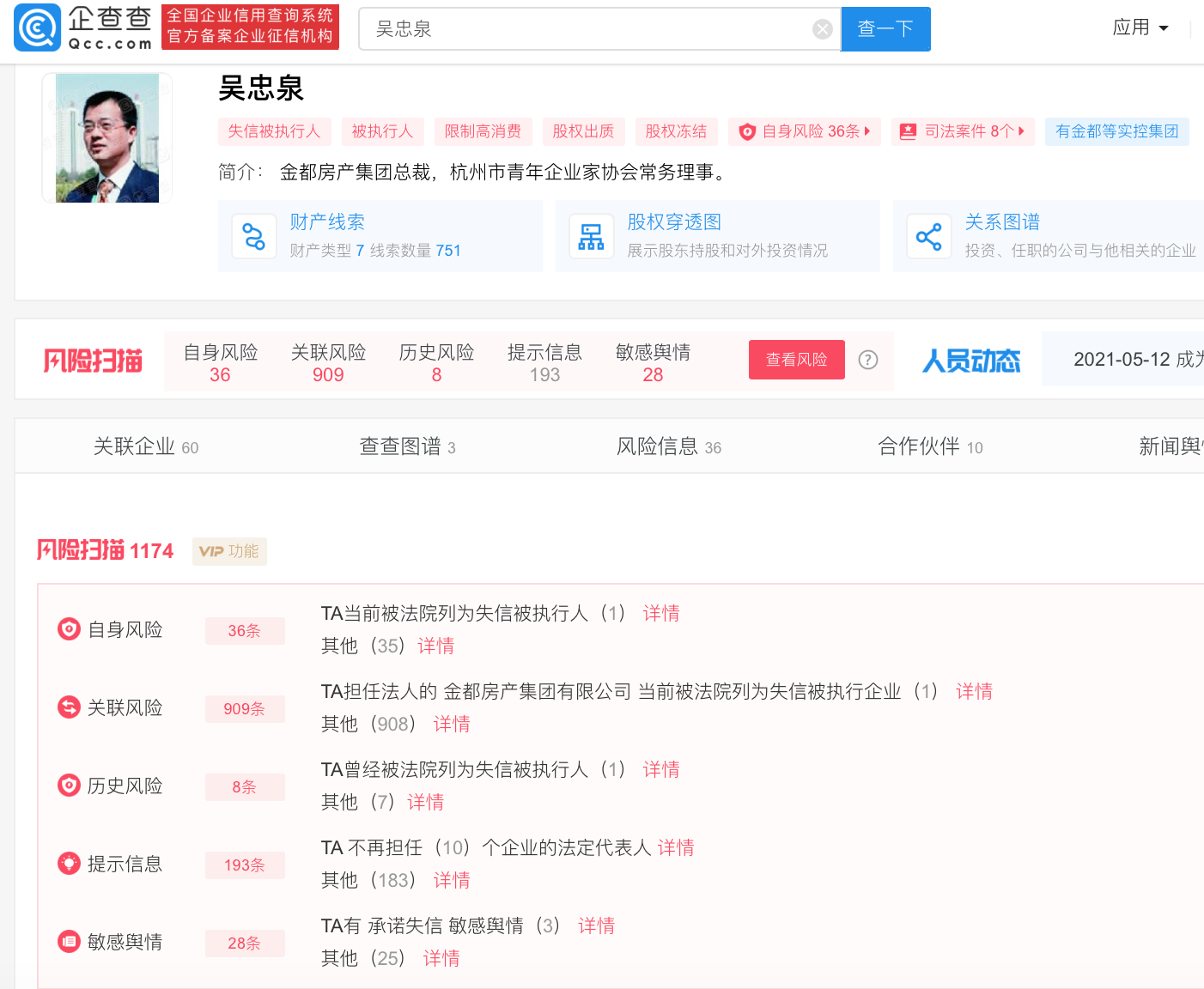Click the 司法案件 case icon
The image size is (1204, 989).
click(x=908, y=131)
